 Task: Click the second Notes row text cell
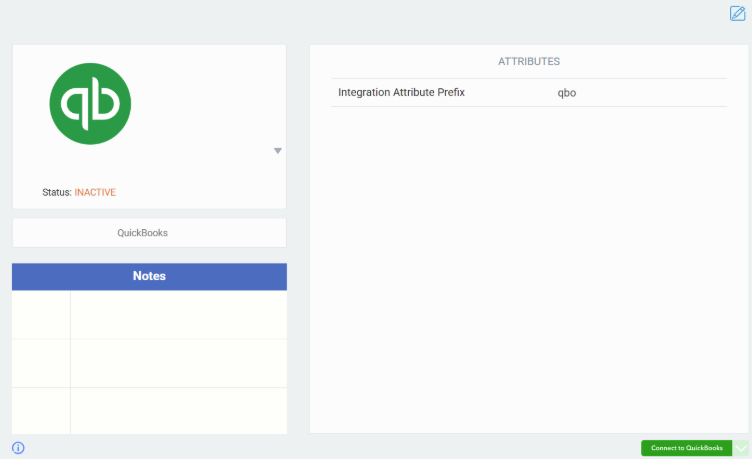[x=178, y=363]
